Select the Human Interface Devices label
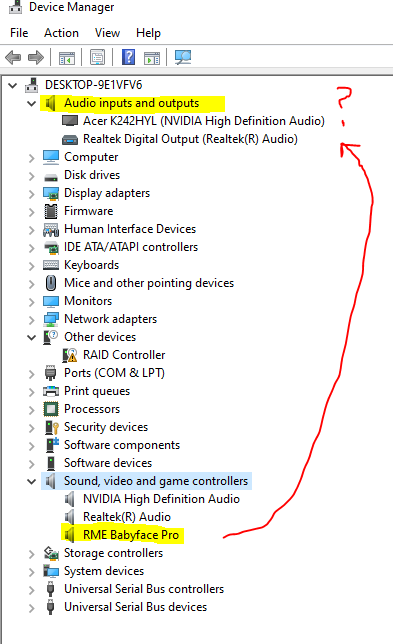 (x=130, y=229)
